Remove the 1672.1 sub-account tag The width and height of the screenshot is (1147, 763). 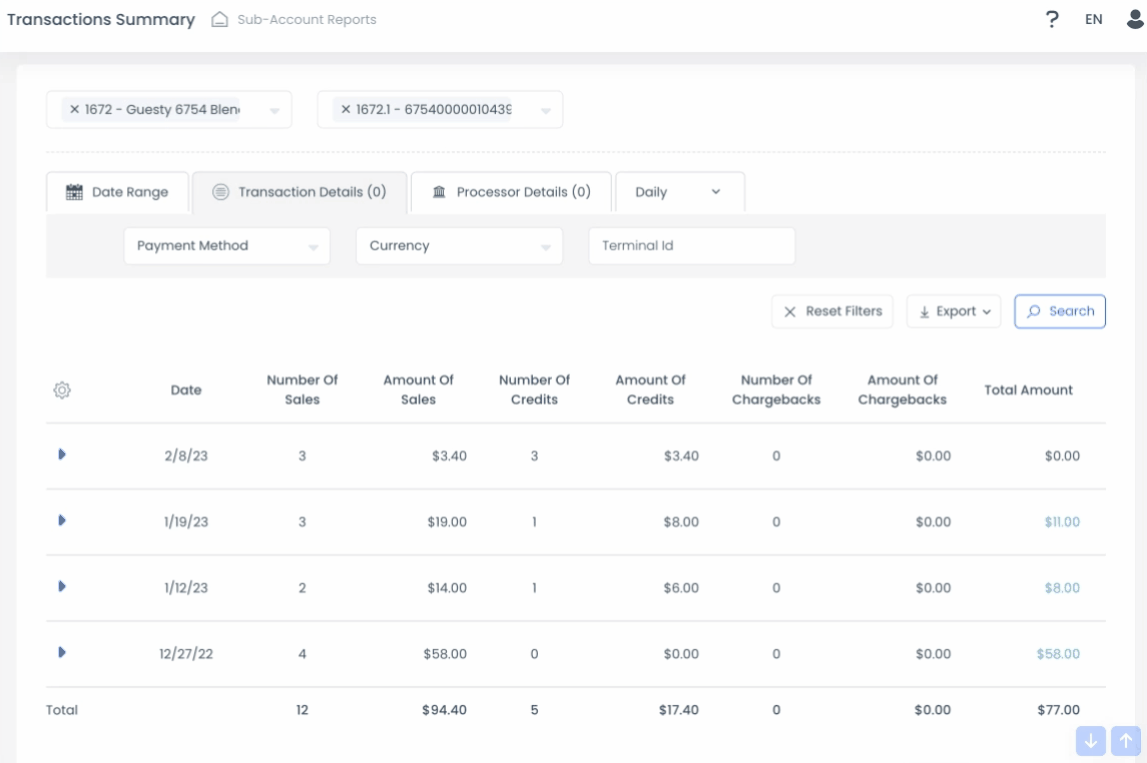coord(346,109)
